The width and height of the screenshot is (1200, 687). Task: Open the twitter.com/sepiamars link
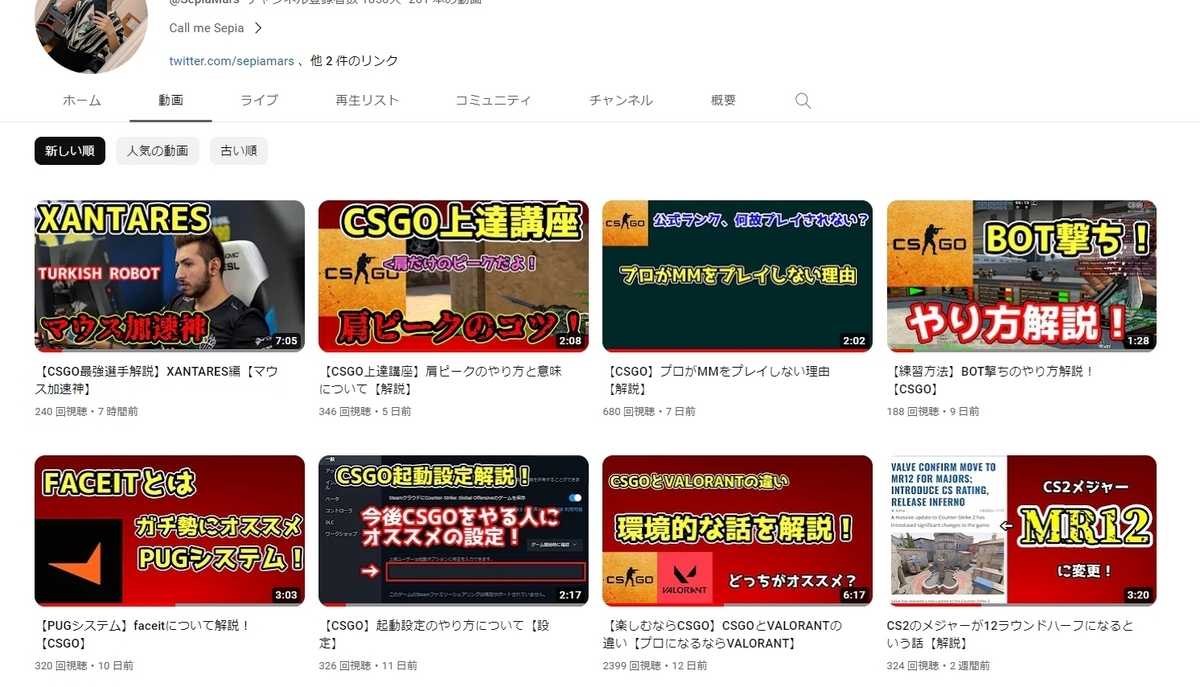click(231, 61)
